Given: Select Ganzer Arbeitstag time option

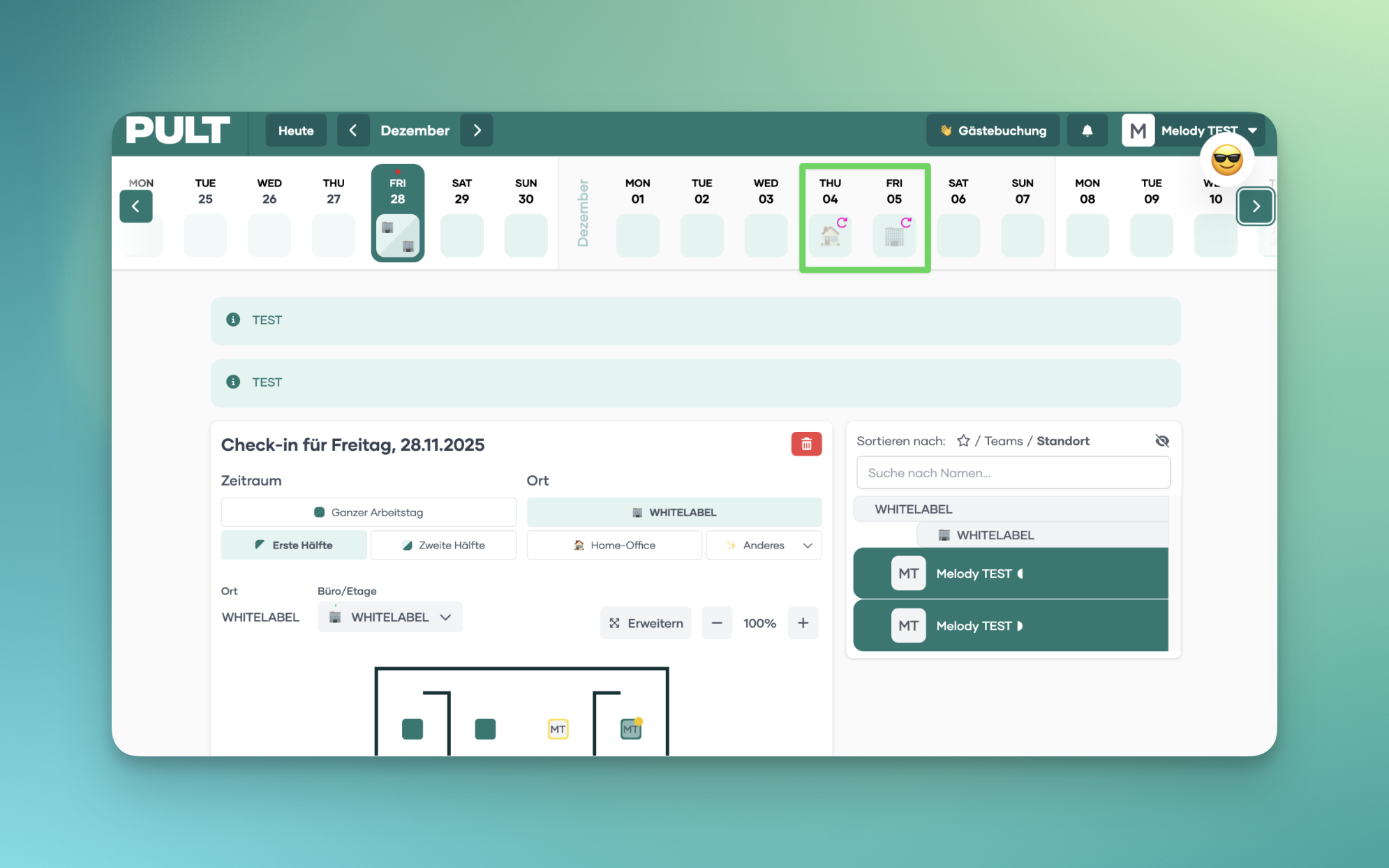Looking at the screenshot, I should tap(369, 512).
